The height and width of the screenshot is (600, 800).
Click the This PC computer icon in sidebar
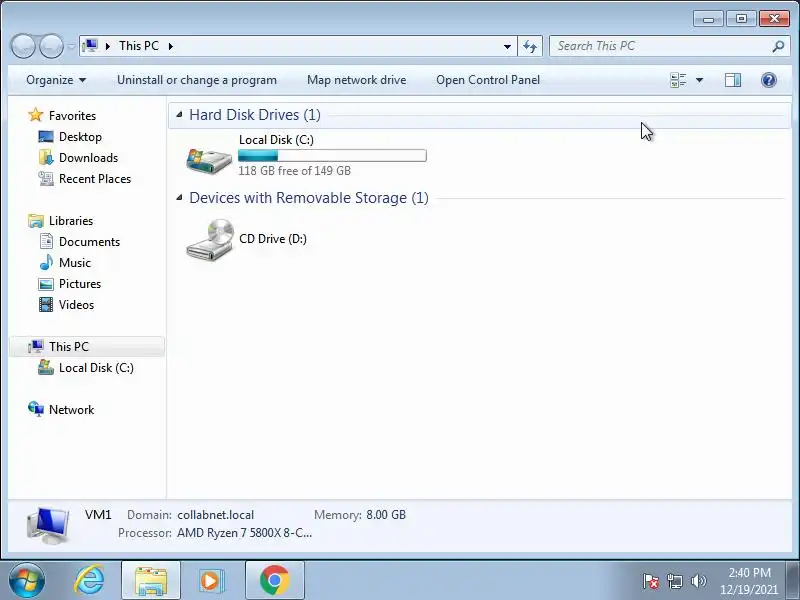pyautogui.click(x=36, y=346)
